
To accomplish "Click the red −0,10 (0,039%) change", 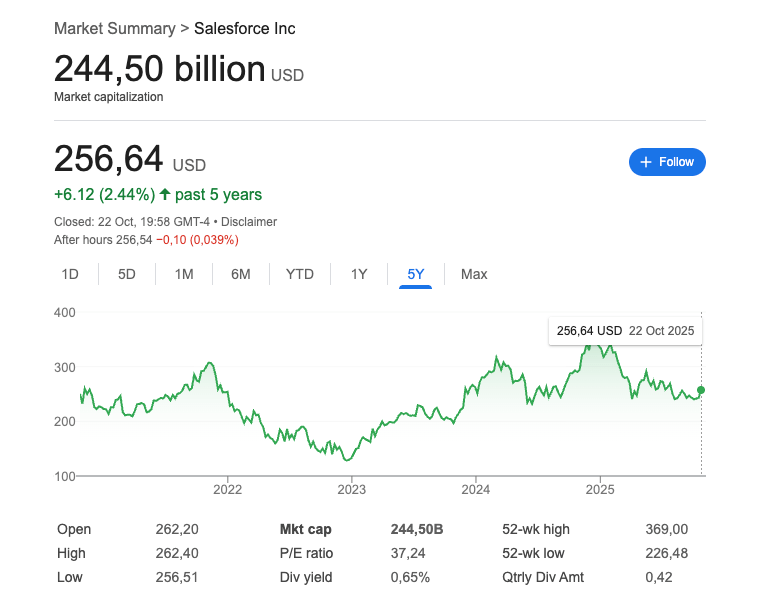I will (197, 240).
